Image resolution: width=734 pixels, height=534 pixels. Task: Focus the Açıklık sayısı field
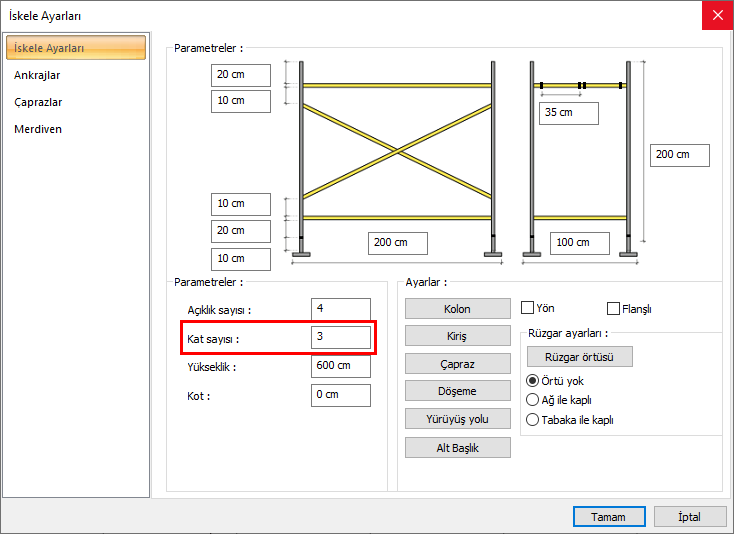(340, 309)
